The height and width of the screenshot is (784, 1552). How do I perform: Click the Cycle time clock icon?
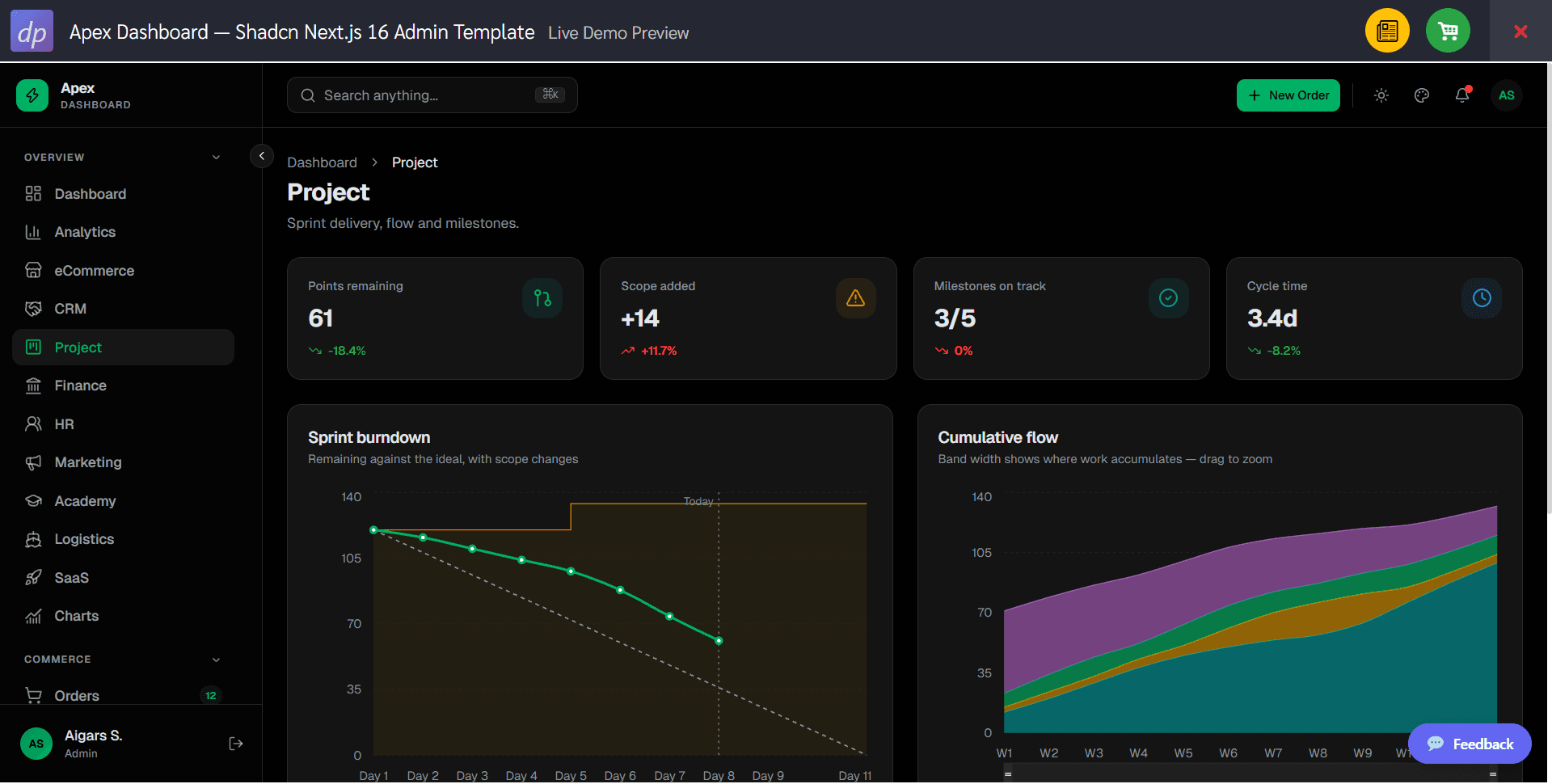[1482, 298]
